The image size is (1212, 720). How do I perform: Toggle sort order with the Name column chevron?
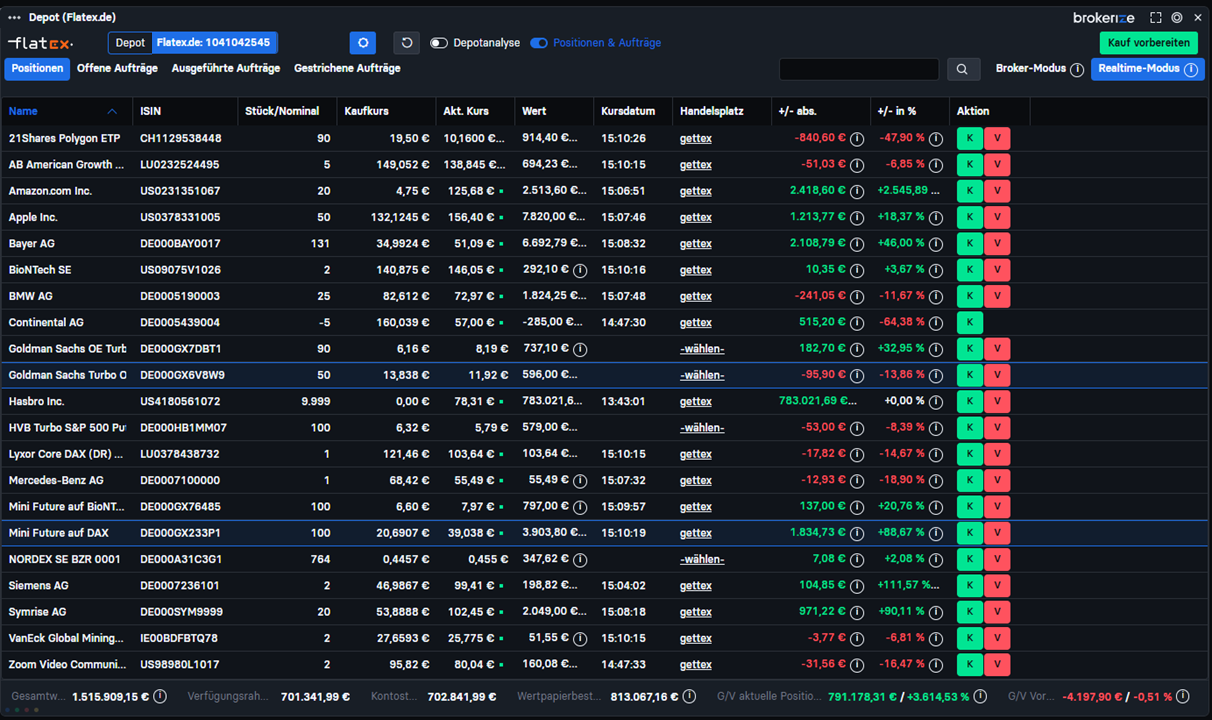click(112, 111)
